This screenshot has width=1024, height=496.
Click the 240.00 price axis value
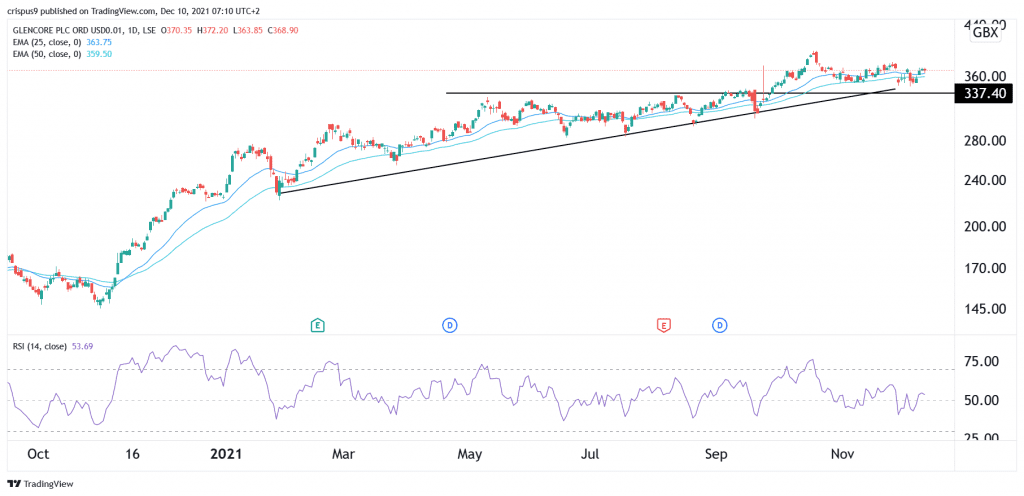pos(987,181)
